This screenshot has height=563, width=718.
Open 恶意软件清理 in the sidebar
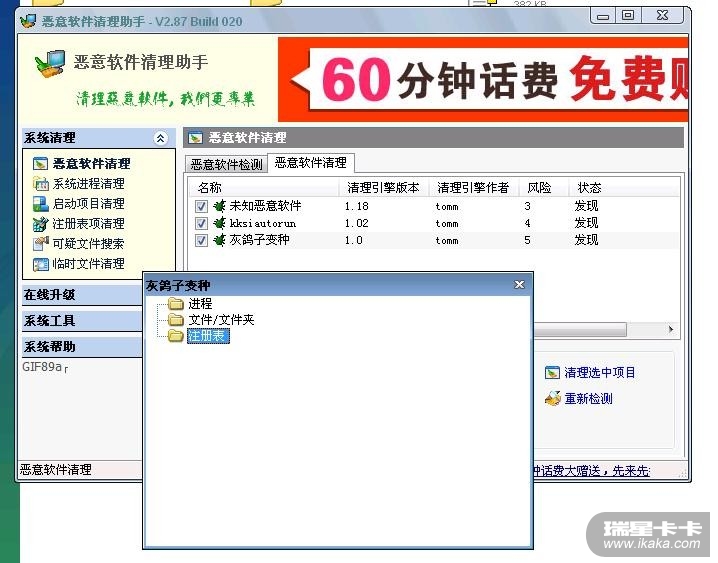pos(91,163)
